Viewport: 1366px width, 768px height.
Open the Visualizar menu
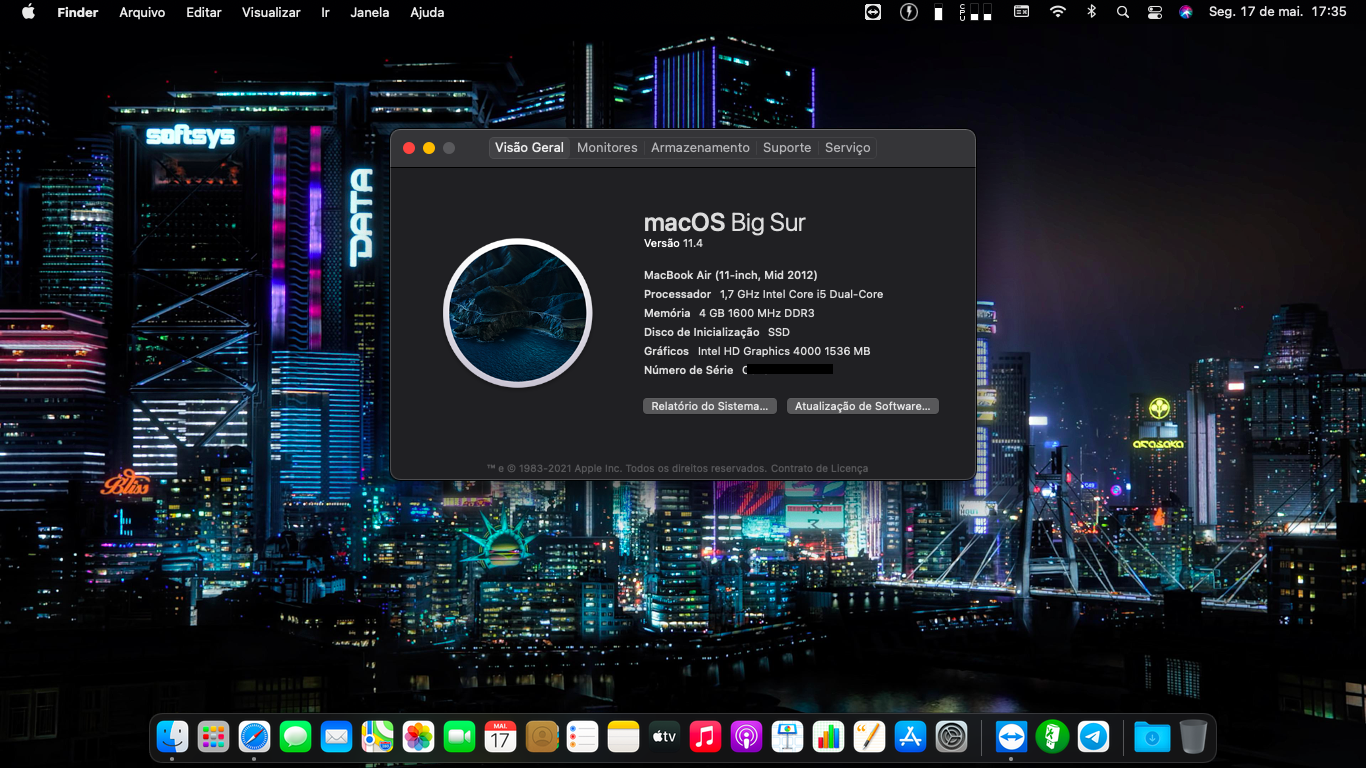[x=271, y=12]
